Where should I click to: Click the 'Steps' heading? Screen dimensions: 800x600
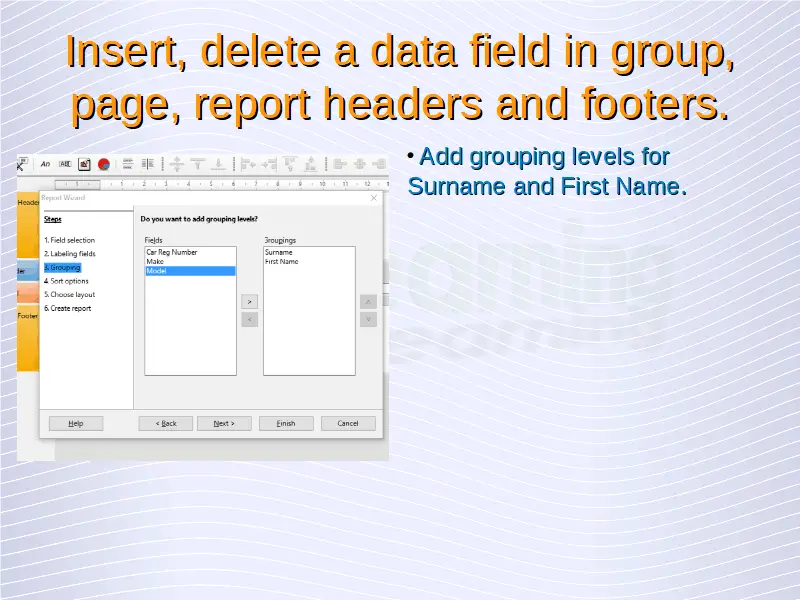[53, 219]
